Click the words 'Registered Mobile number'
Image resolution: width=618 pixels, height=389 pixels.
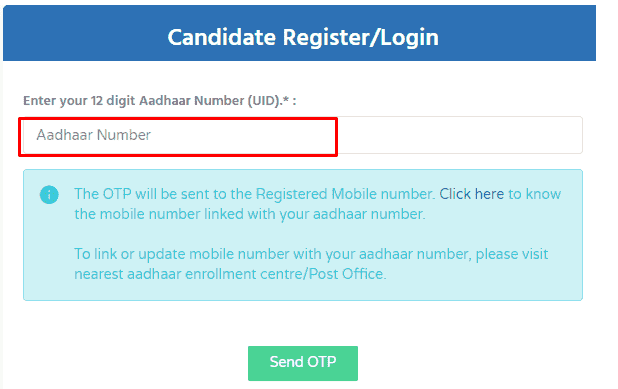pos(345,194)
